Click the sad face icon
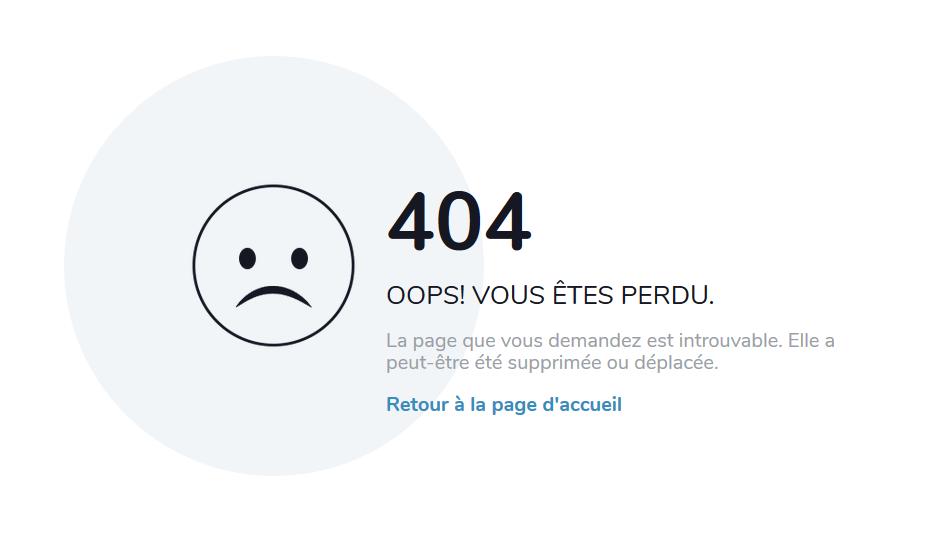937x534 pixels. (x=273, y=265)
